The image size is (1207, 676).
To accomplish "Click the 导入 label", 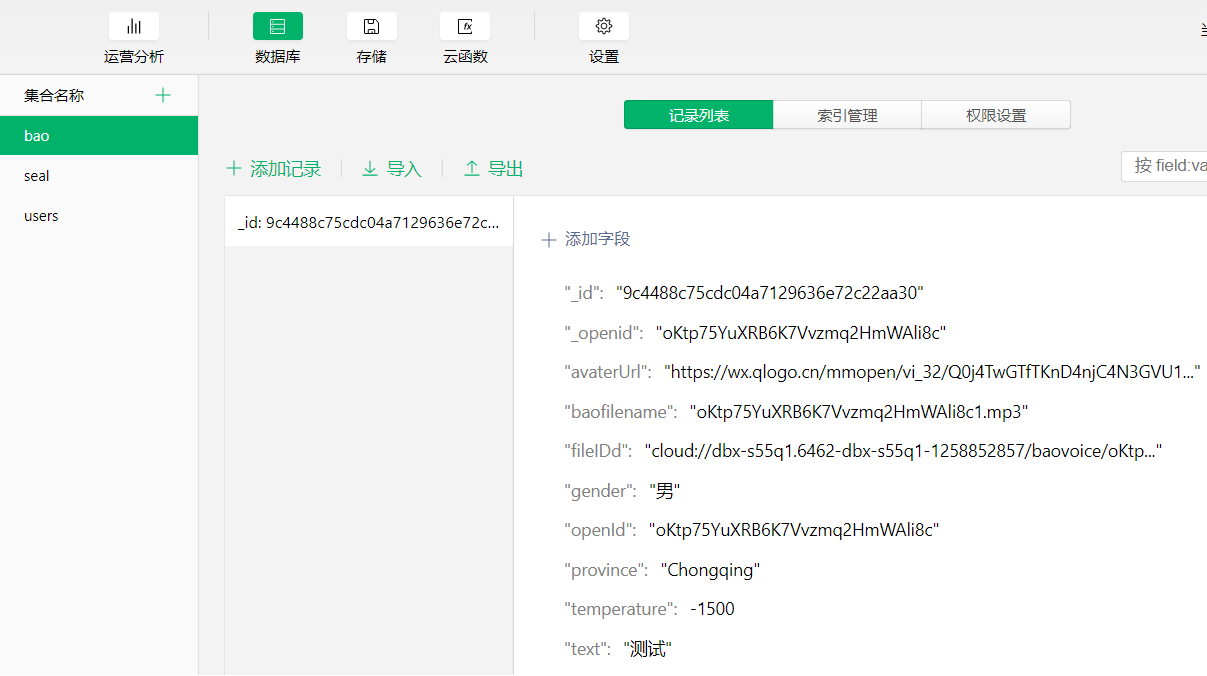I will (404, 169).
